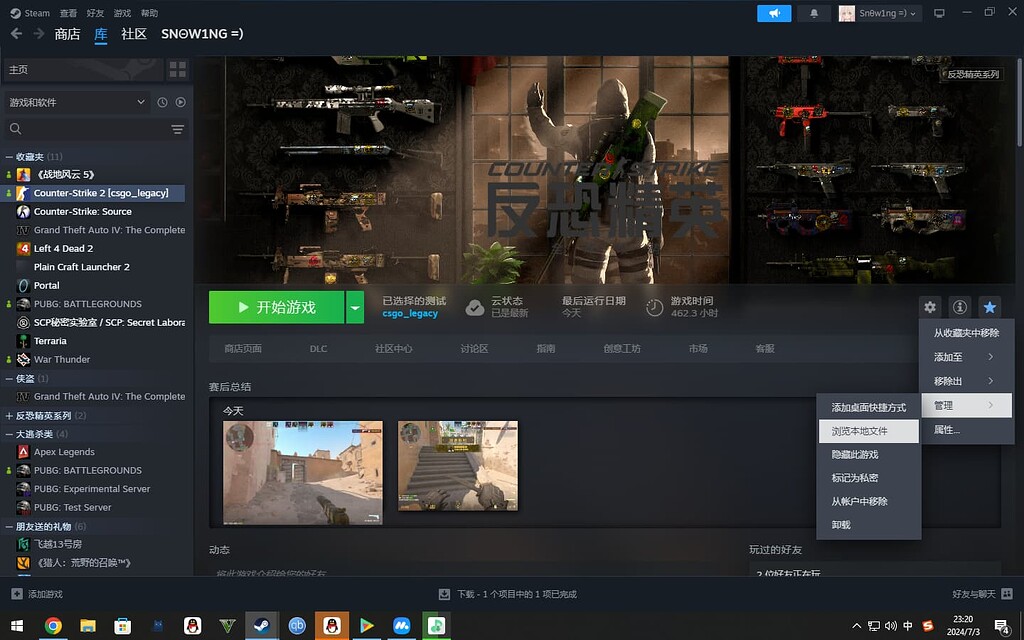The height and width of the screenshot is (640, 1024).
Task: Open the 商店 tab
Action: click(67, 34)
